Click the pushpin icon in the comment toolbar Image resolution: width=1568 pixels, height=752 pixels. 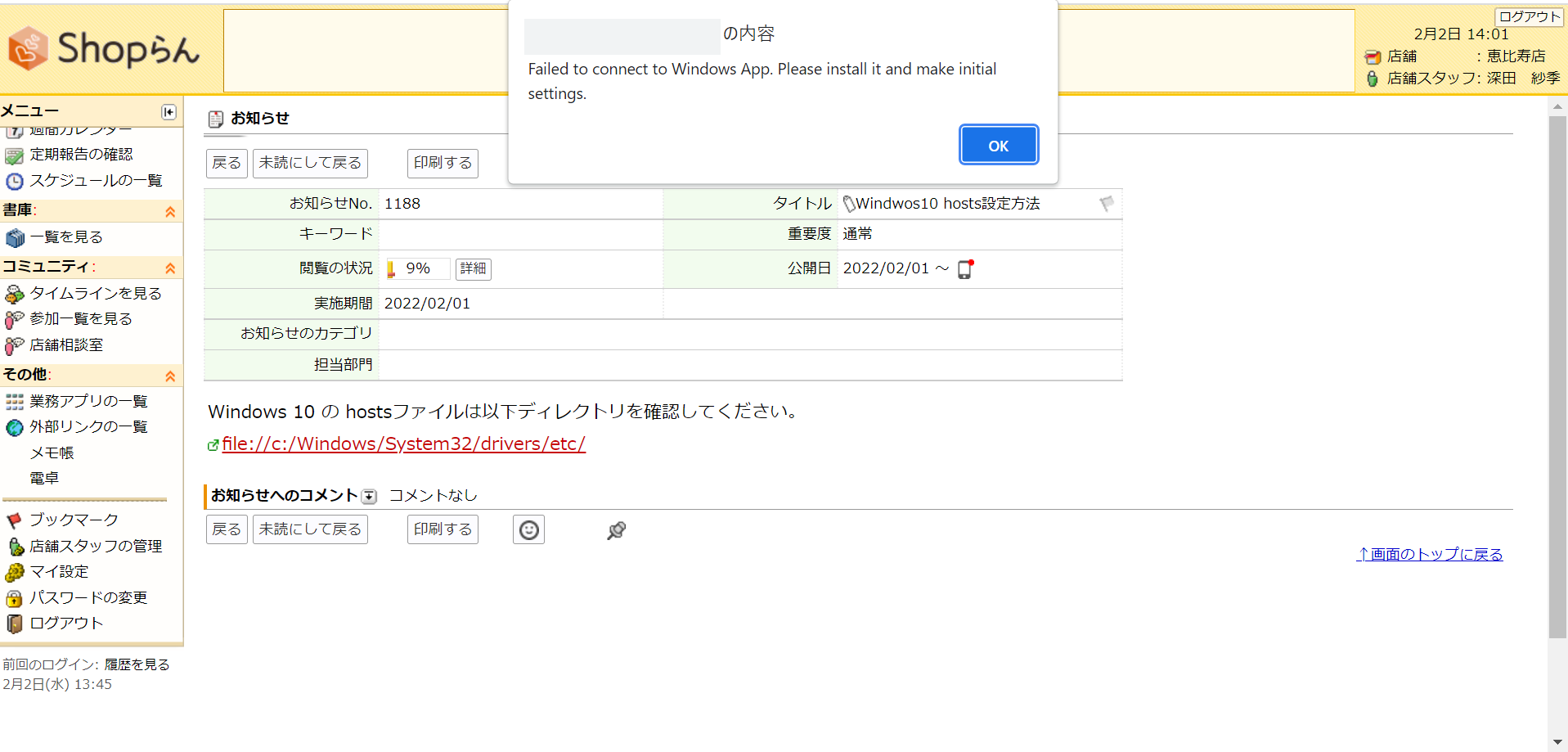click(616, 529)
